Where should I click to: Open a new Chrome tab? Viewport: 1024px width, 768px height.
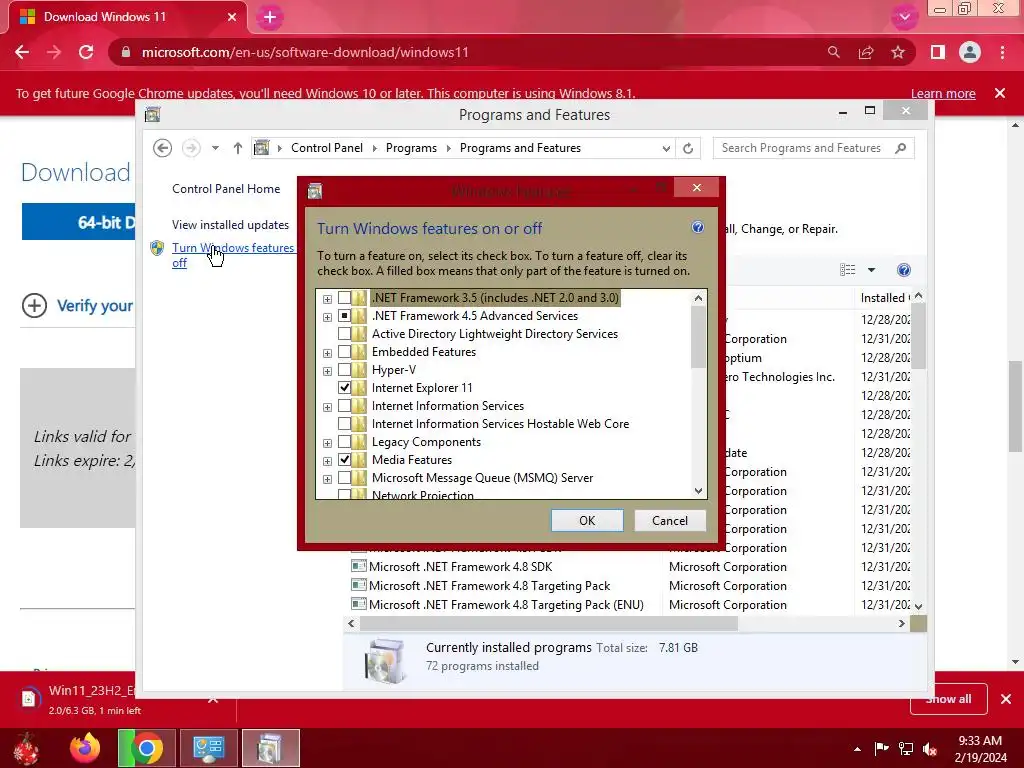270,18
